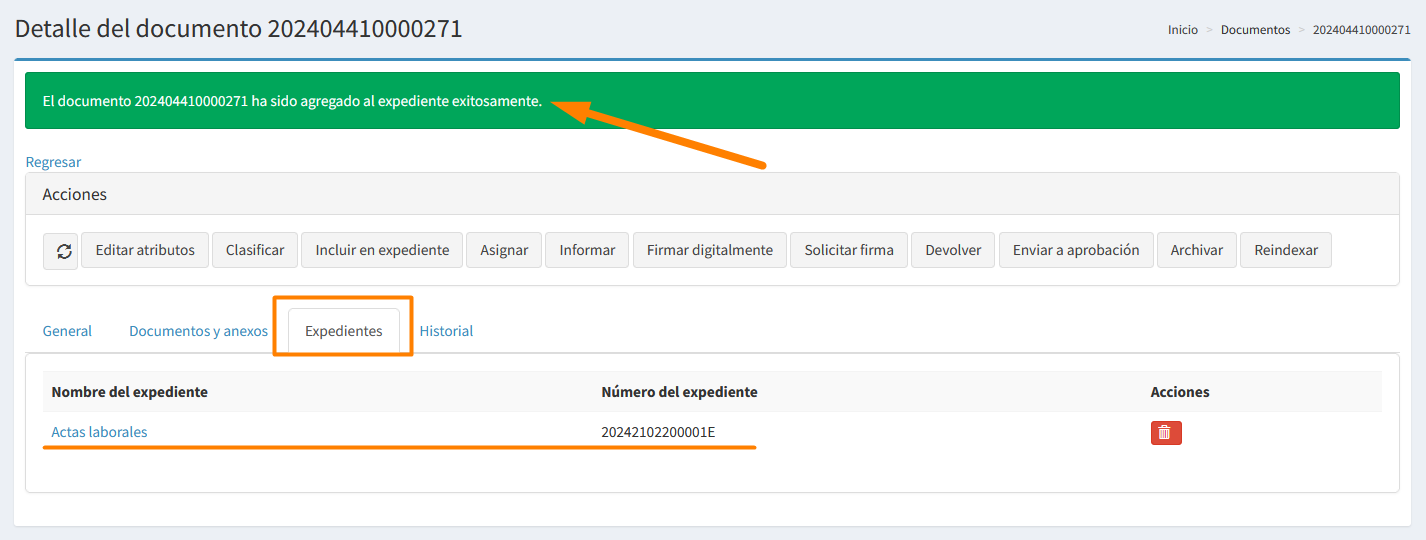Viewport: 1426px width, 540px height.
Task: Click the Nombre del expediente column header
Action: pyautogui.click(x=130, y=392)
